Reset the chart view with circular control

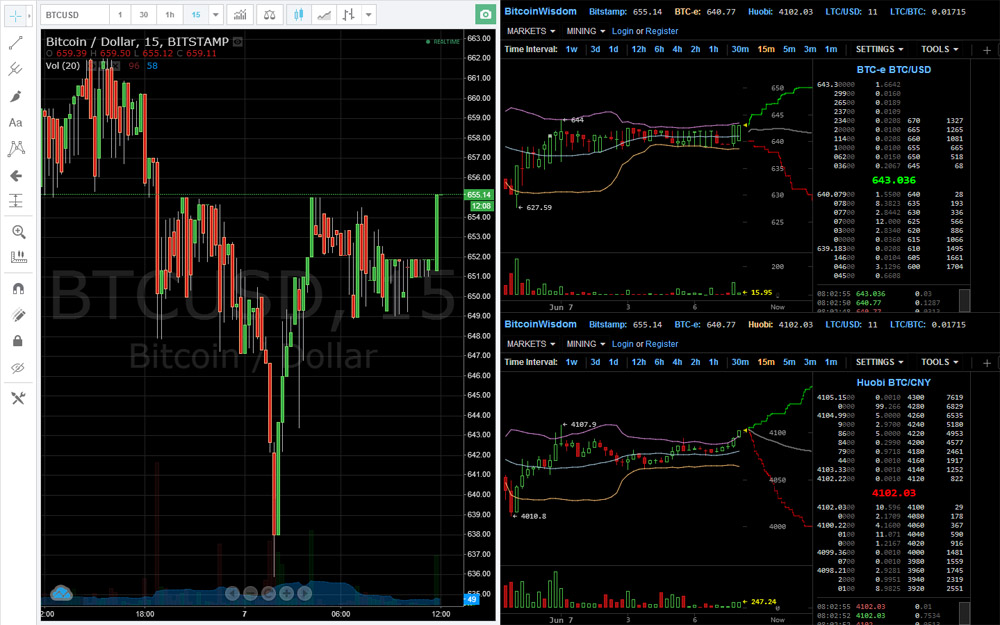tap(268, 594)
